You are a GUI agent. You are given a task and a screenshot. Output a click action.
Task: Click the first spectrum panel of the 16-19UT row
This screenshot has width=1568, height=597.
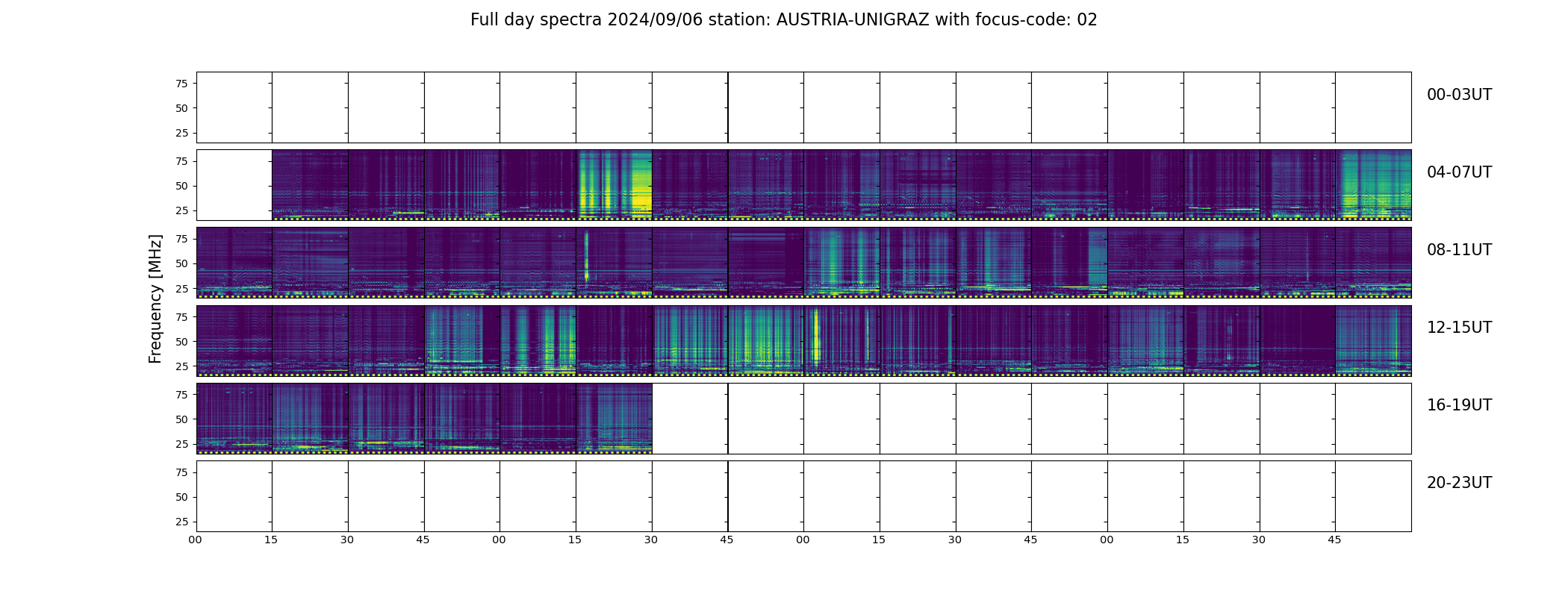pyautogui.click(x=234, y=418)
